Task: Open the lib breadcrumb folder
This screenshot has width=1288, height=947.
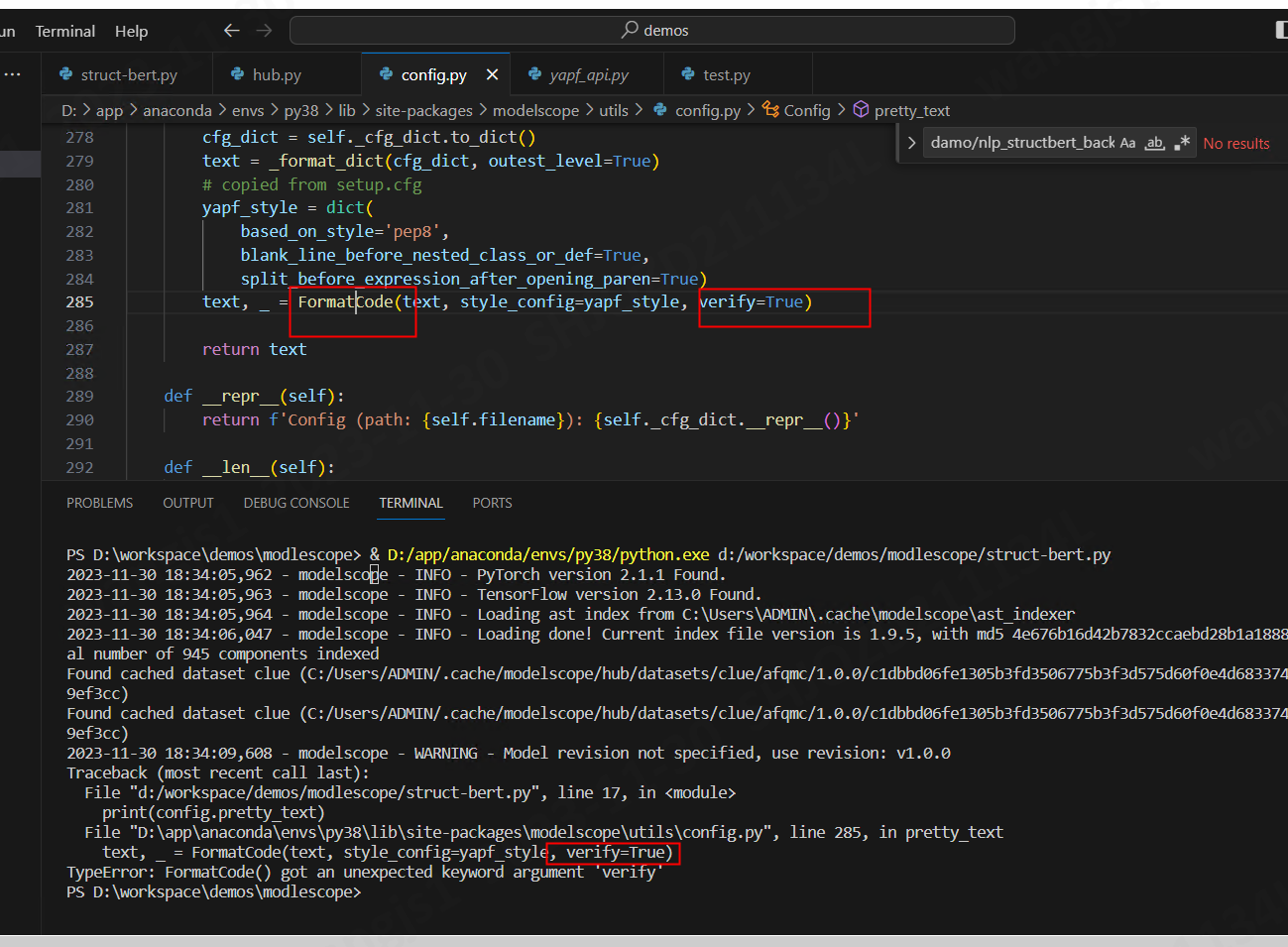Action: 346,110
